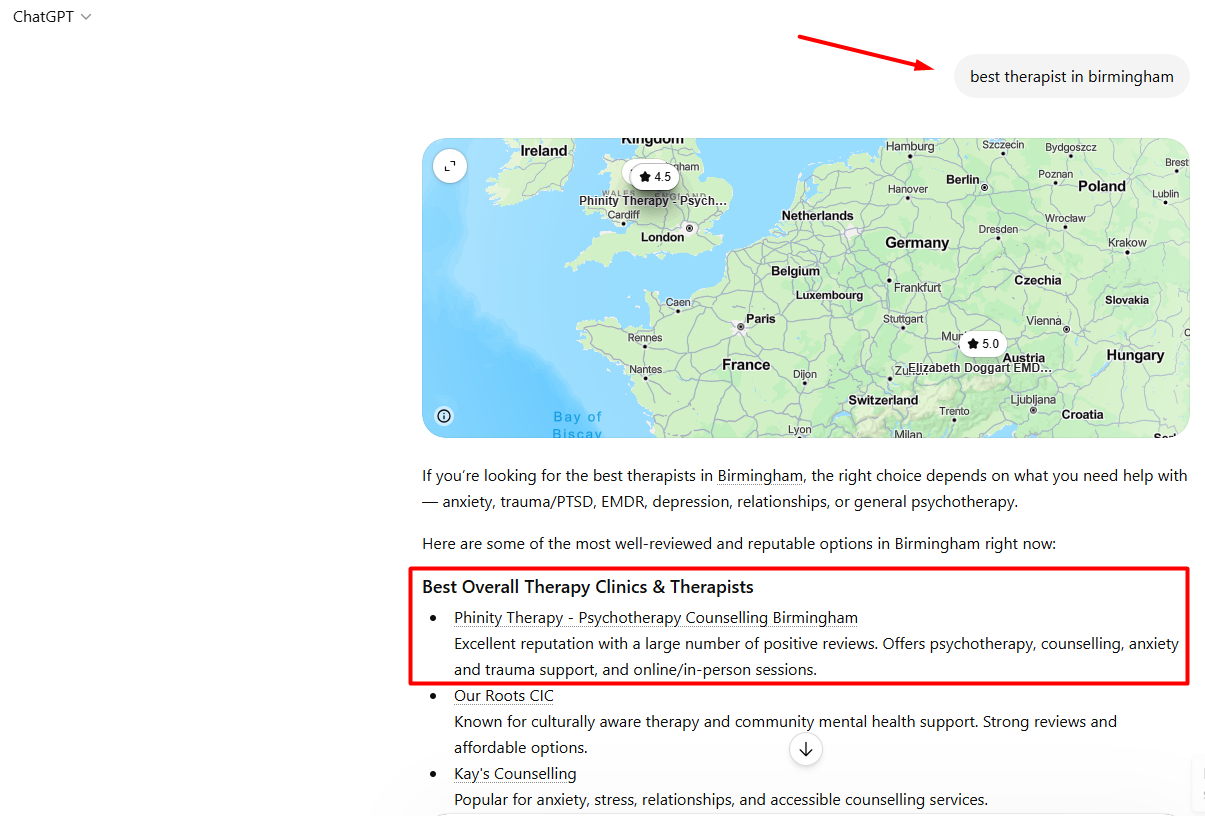This screenshot has width=1205, height=816.
Task: Open the map info icon
Action: coord(444,416)
